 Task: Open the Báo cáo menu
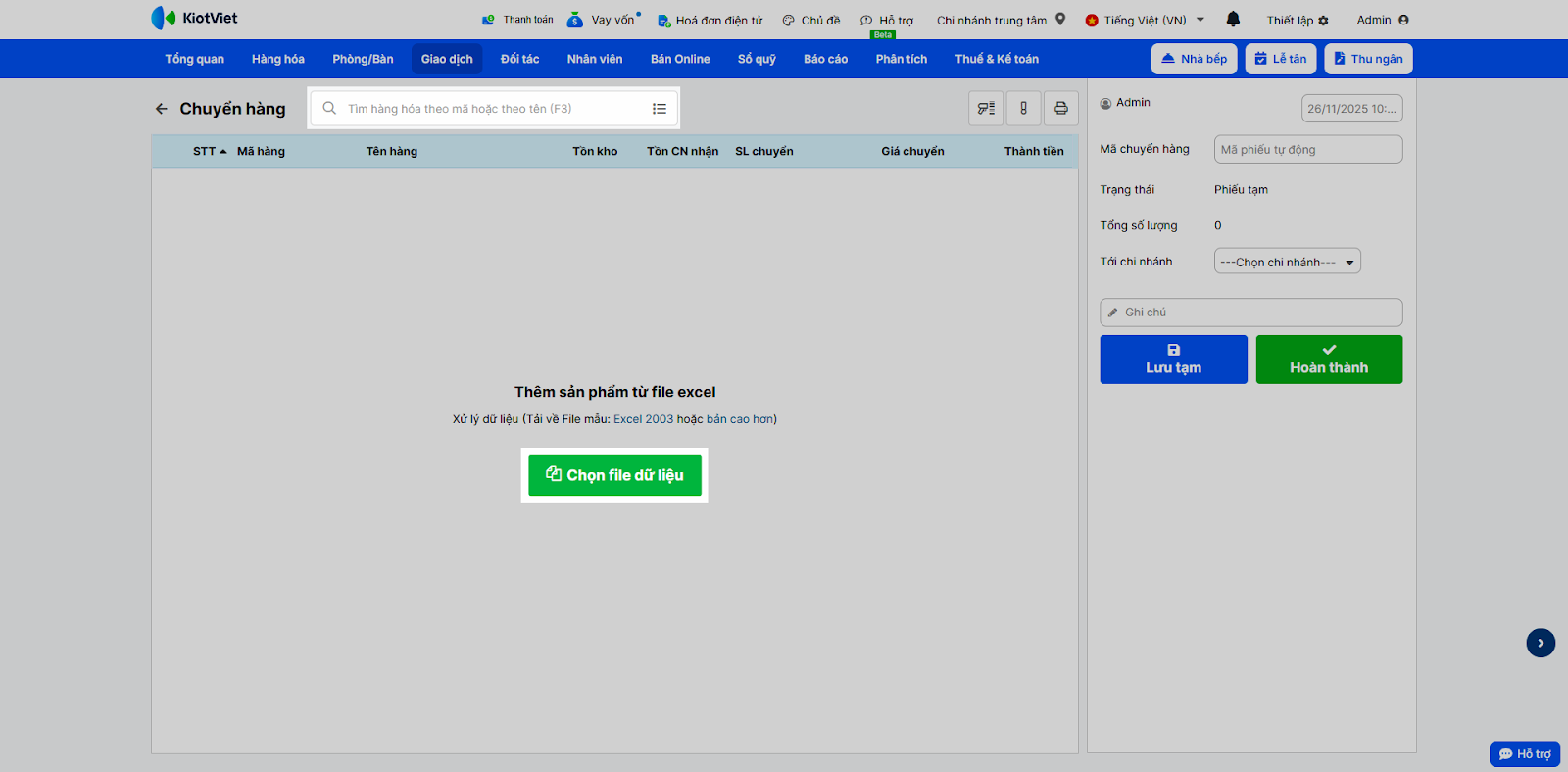coord(825,59)
